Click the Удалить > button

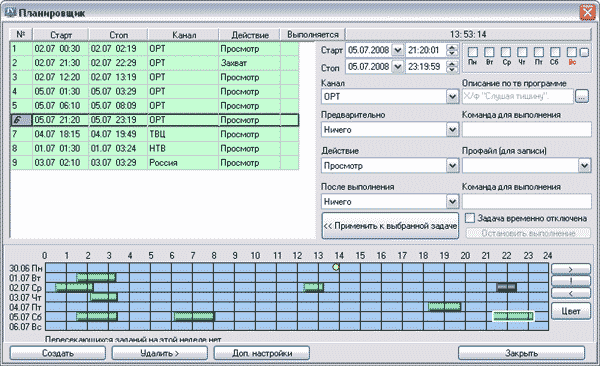click(160, 353)
